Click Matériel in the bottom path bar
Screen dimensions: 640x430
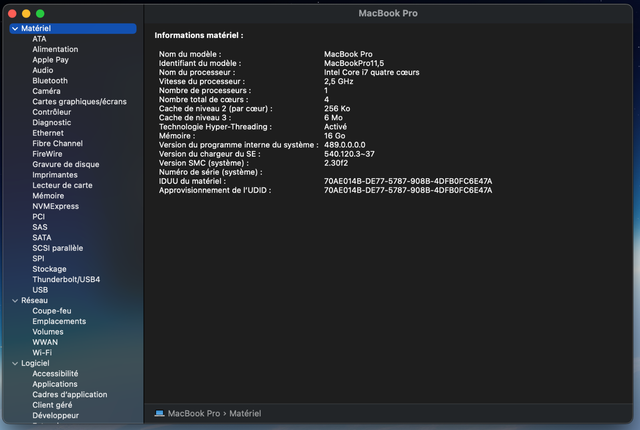coord(245,414)
